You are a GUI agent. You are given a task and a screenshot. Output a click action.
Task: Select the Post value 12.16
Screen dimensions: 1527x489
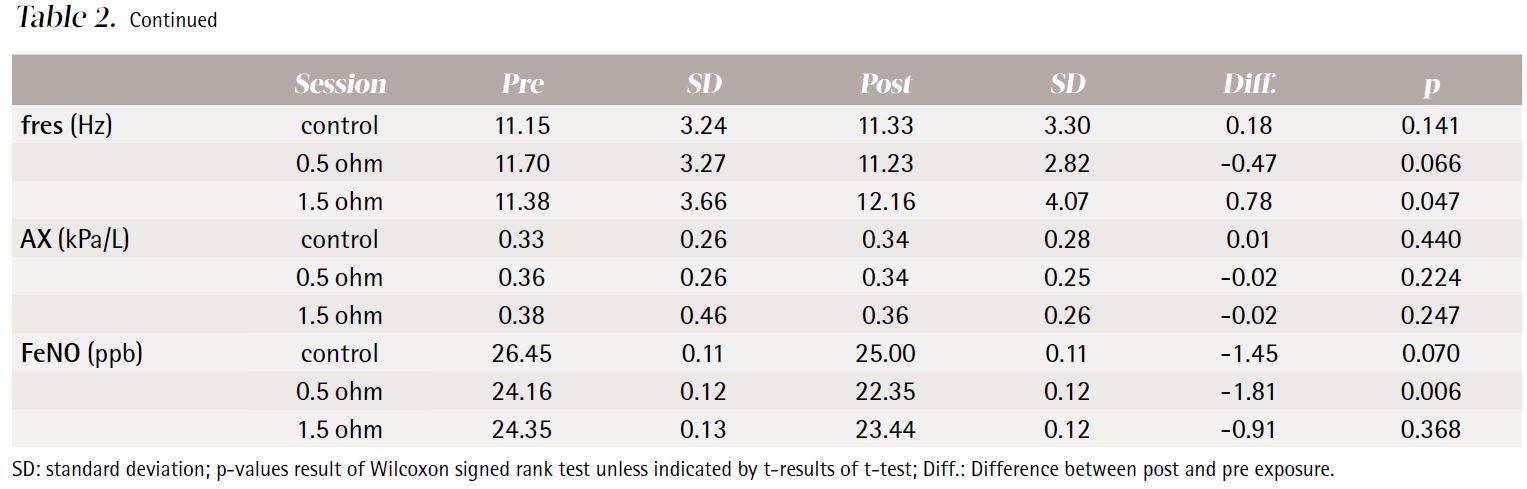click(x=886, y=202)
